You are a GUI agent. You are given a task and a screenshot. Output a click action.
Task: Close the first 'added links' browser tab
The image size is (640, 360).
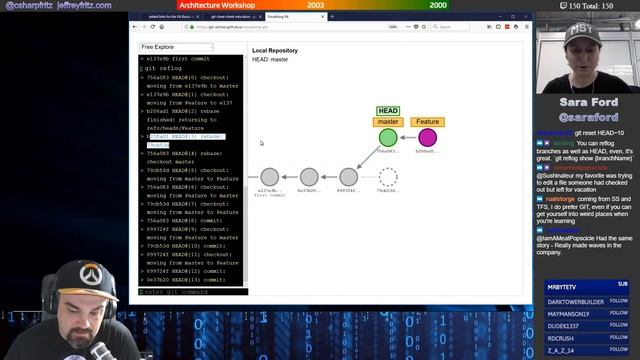point(198,17)
